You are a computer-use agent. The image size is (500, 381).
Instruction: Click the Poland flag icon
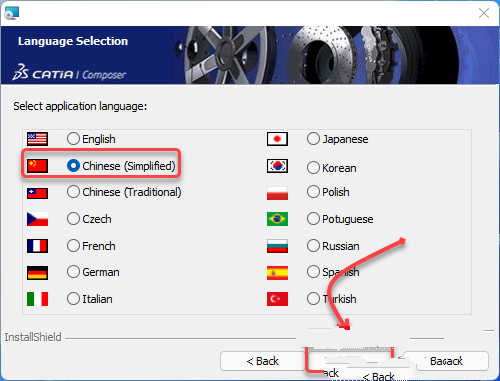(x=277, y=193)
